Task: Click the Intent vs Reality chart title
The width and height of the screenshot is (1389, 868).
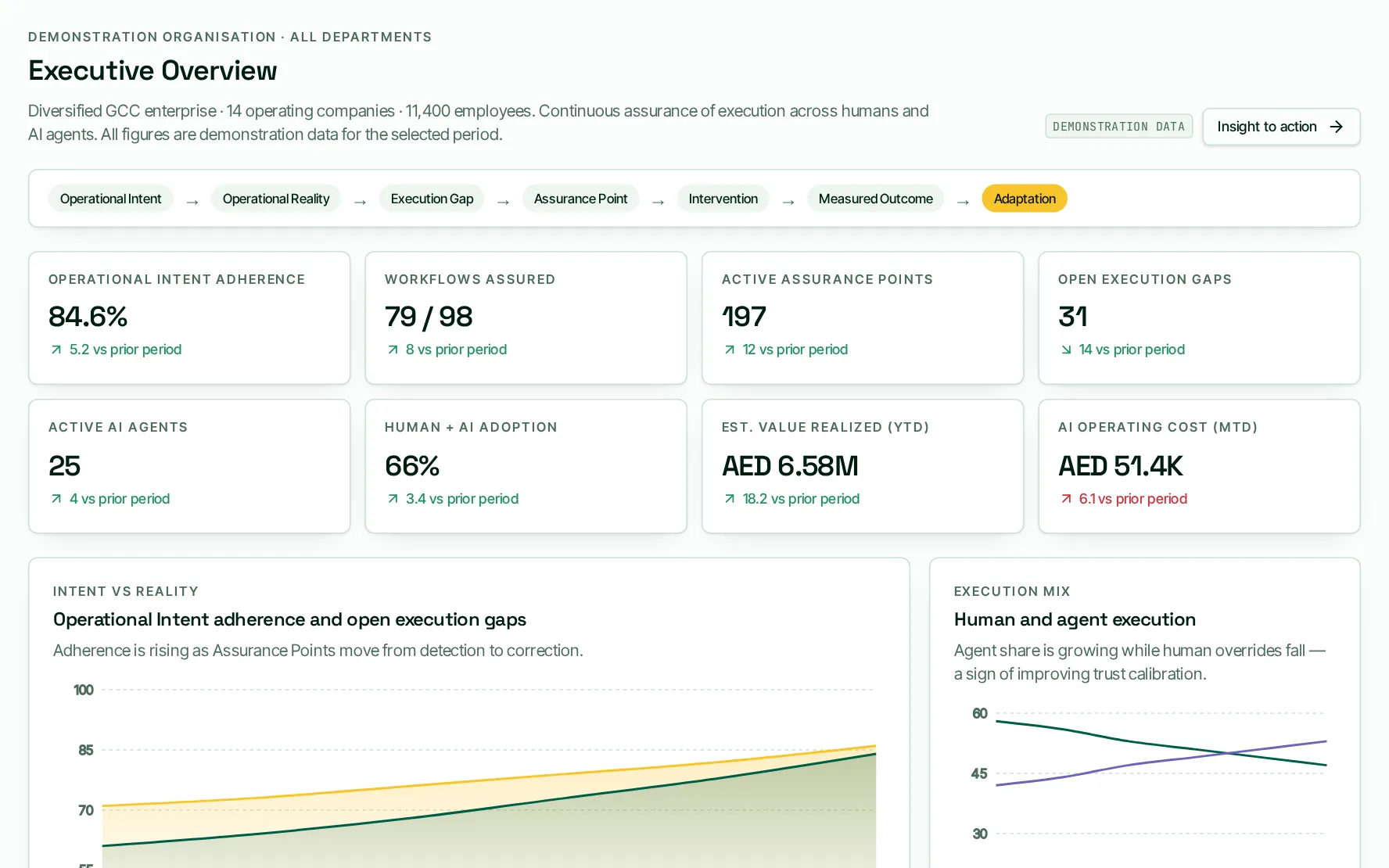Action: tap(289, 619)
